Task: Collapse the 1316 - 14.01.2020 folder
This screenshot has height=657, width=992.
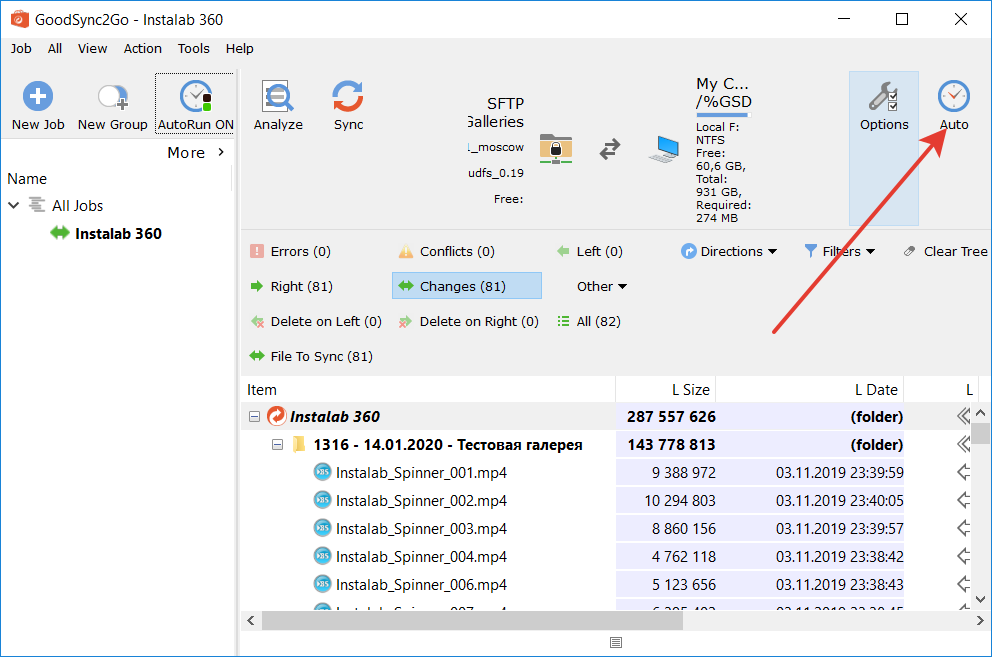Action: click(x=277, y=444)
